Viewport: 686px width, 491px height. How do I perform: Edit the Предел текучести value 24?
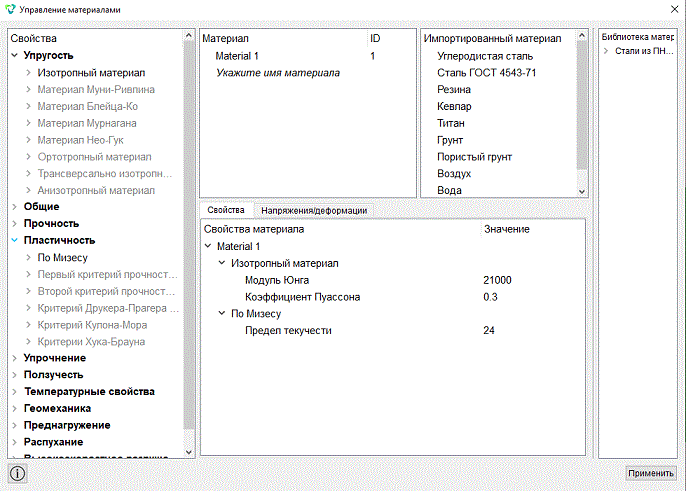click(489, 330)
